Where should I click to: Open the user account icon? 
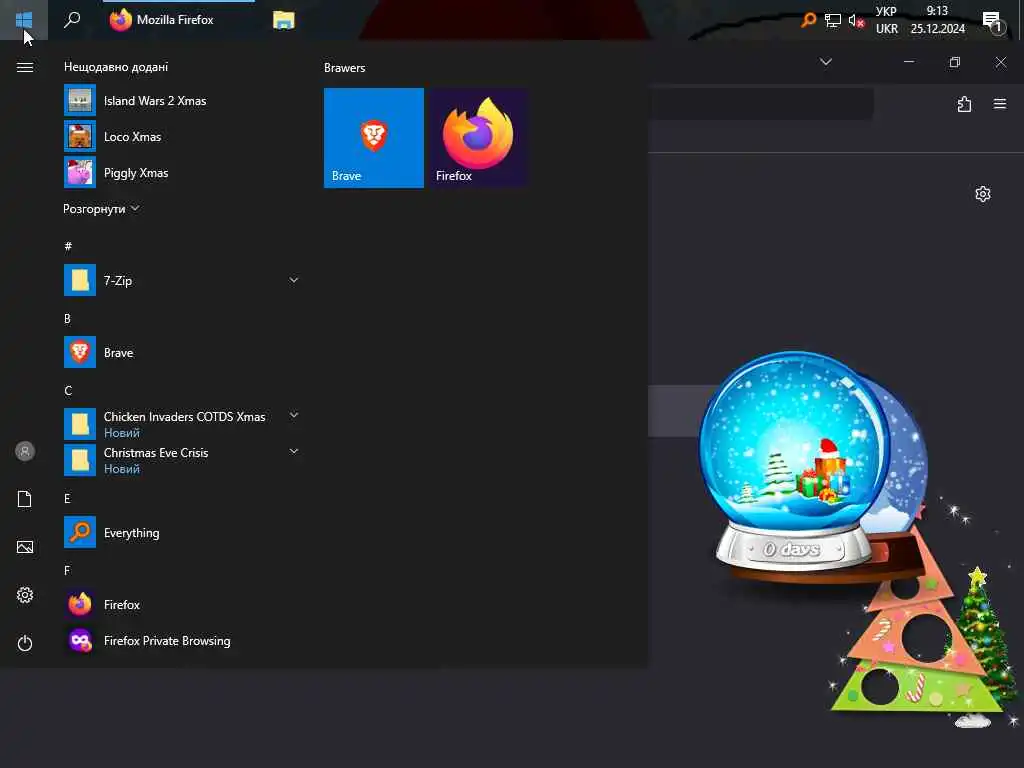[x=25, y=451]
